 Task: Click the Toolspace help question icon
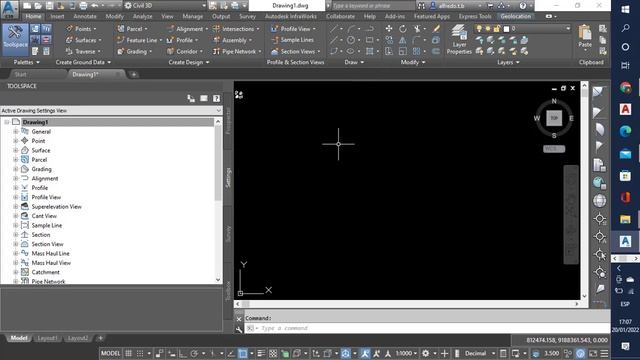click(216, 98)
